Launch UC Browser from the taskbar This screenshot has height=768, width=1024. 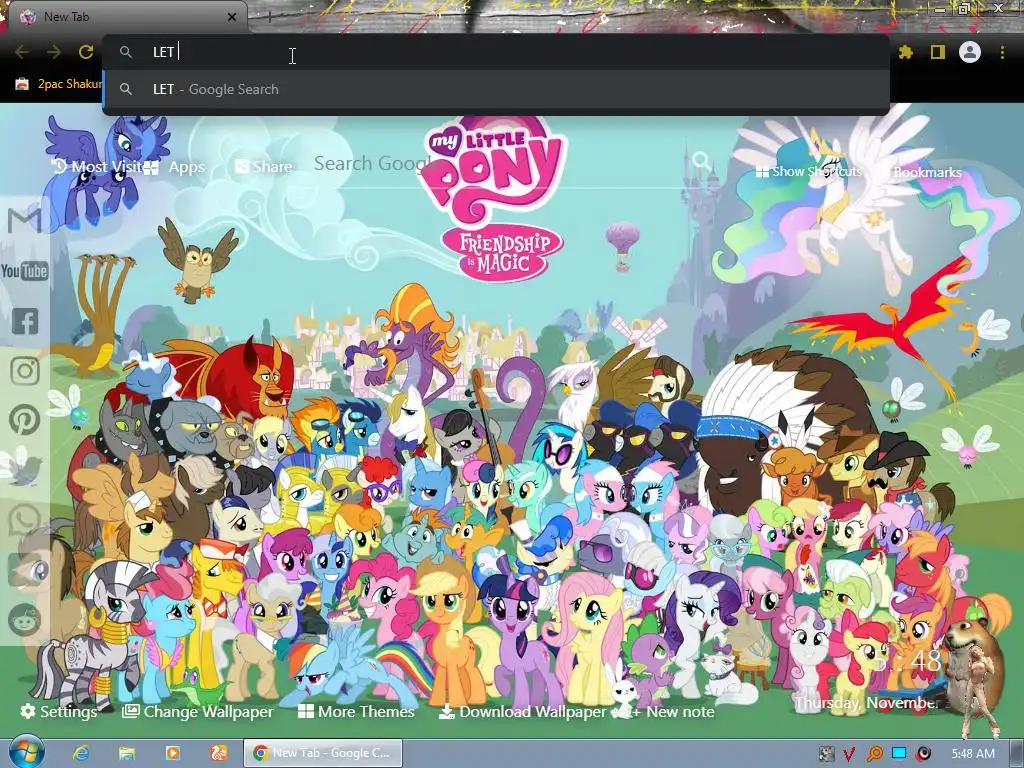click(218, 753)
